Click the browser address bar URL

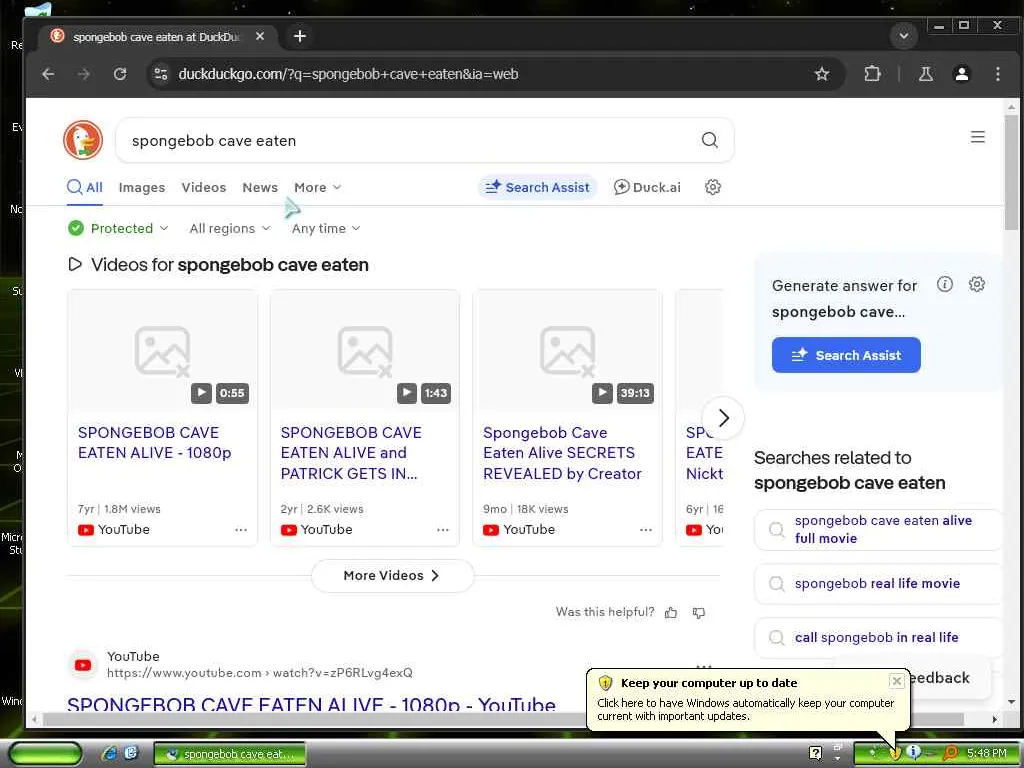(x=348, y=74)
